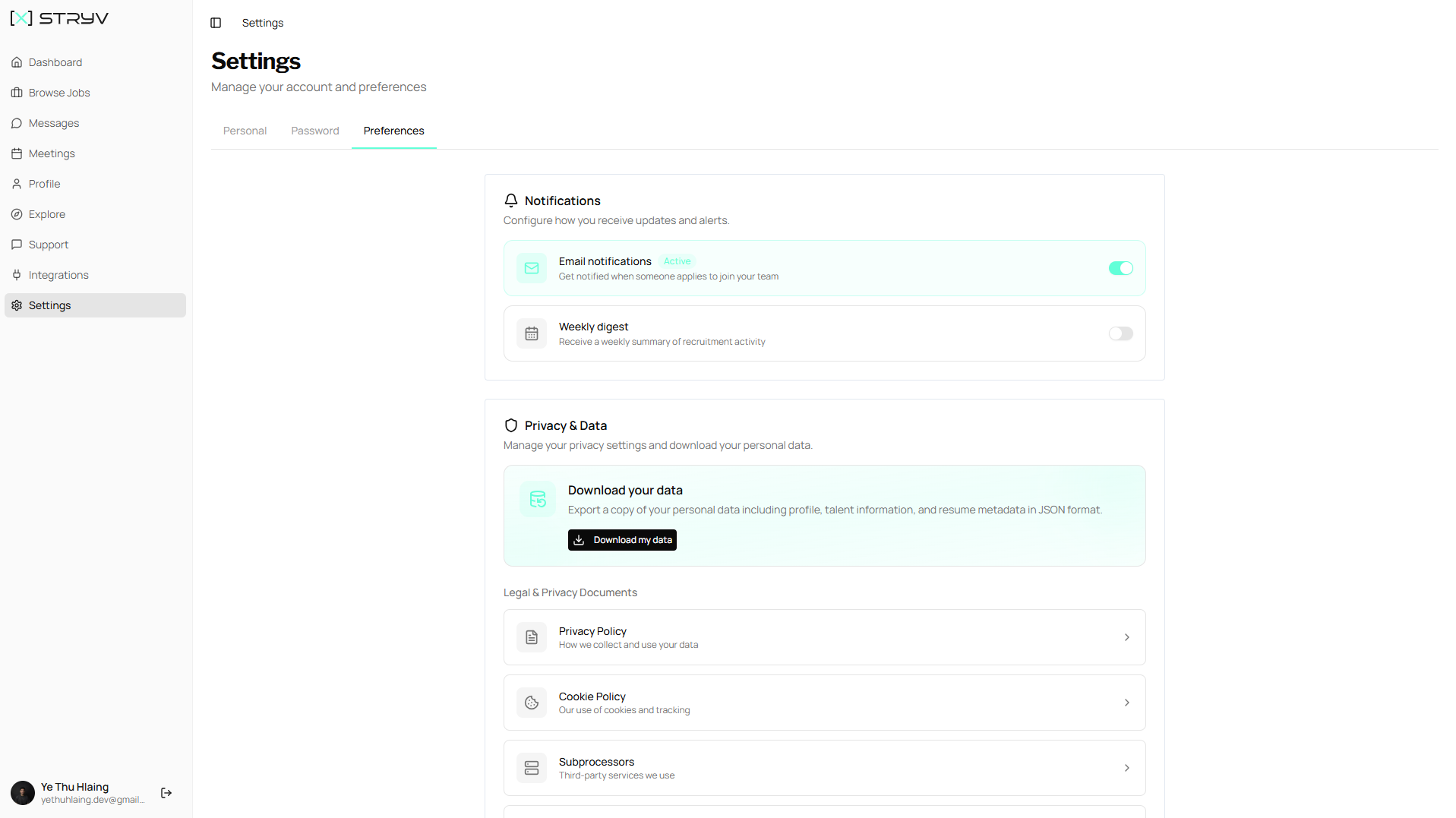
Task: Open Dashboard from the sidebar
Action: point(95,62)
